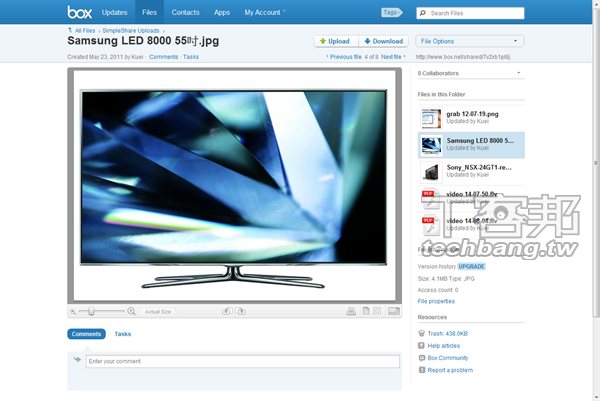Open the Files tab in navigation
The image size is (600, 401).
(149, 13)
